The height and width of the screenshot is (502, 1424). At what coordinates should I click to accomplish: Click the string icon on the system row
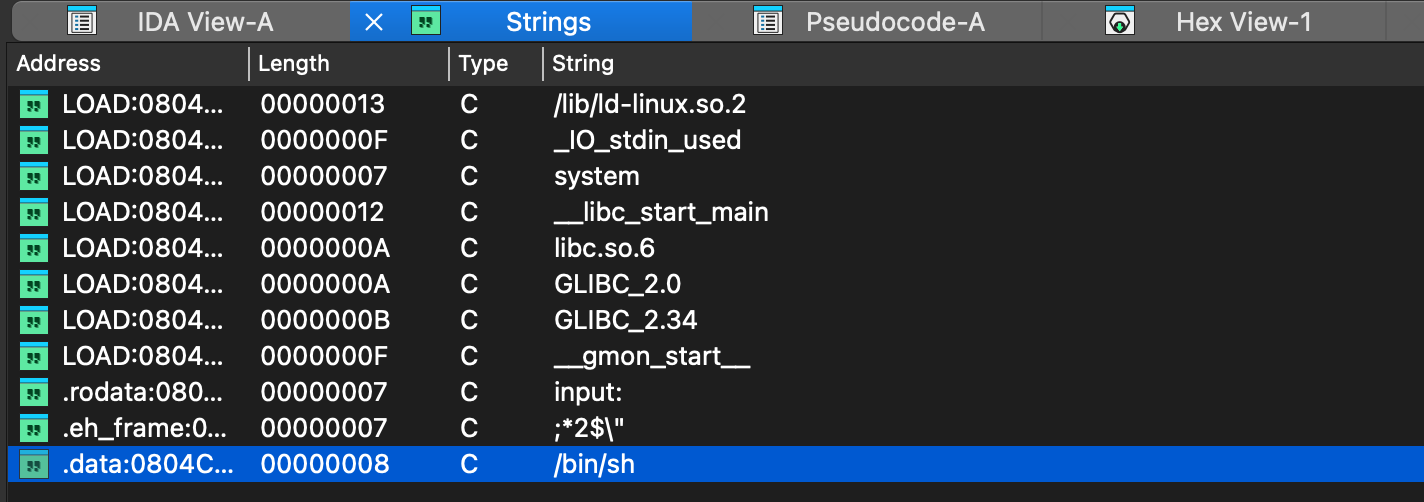(x=34, y=176)
